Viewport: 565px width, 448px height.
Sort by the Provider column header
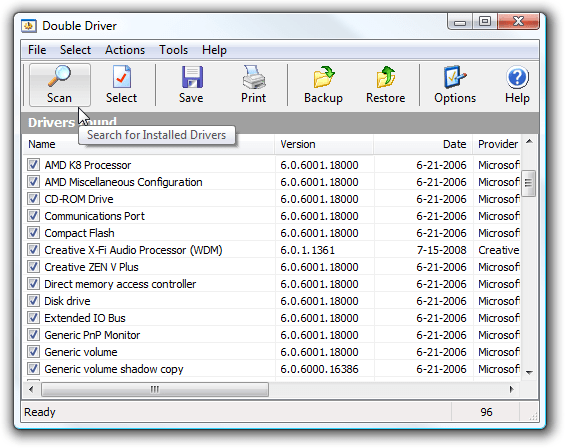(497, 144)
